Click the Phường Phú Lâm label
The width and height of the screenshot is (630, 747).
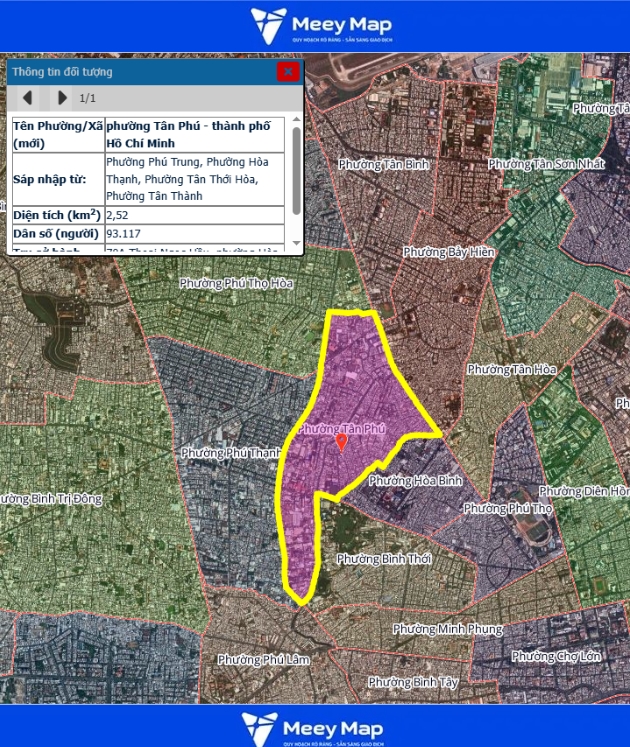click(264, 660)
